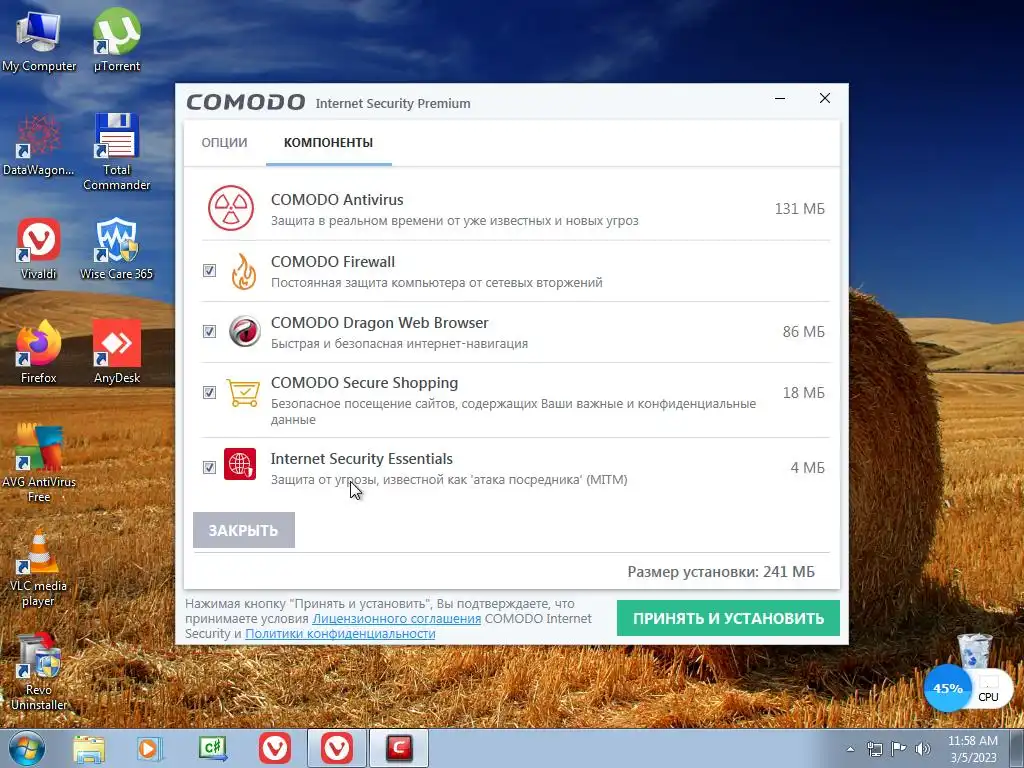
Task: Click the second Vivaldi taskbar icon
Action: (x=337, y=748)
